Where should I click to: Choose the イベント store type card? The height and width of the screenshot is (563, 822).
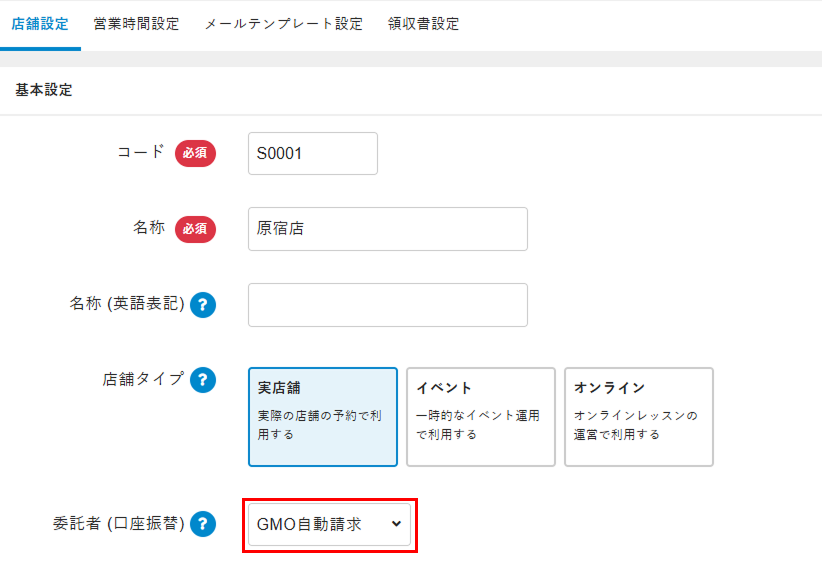pos(480,416)
